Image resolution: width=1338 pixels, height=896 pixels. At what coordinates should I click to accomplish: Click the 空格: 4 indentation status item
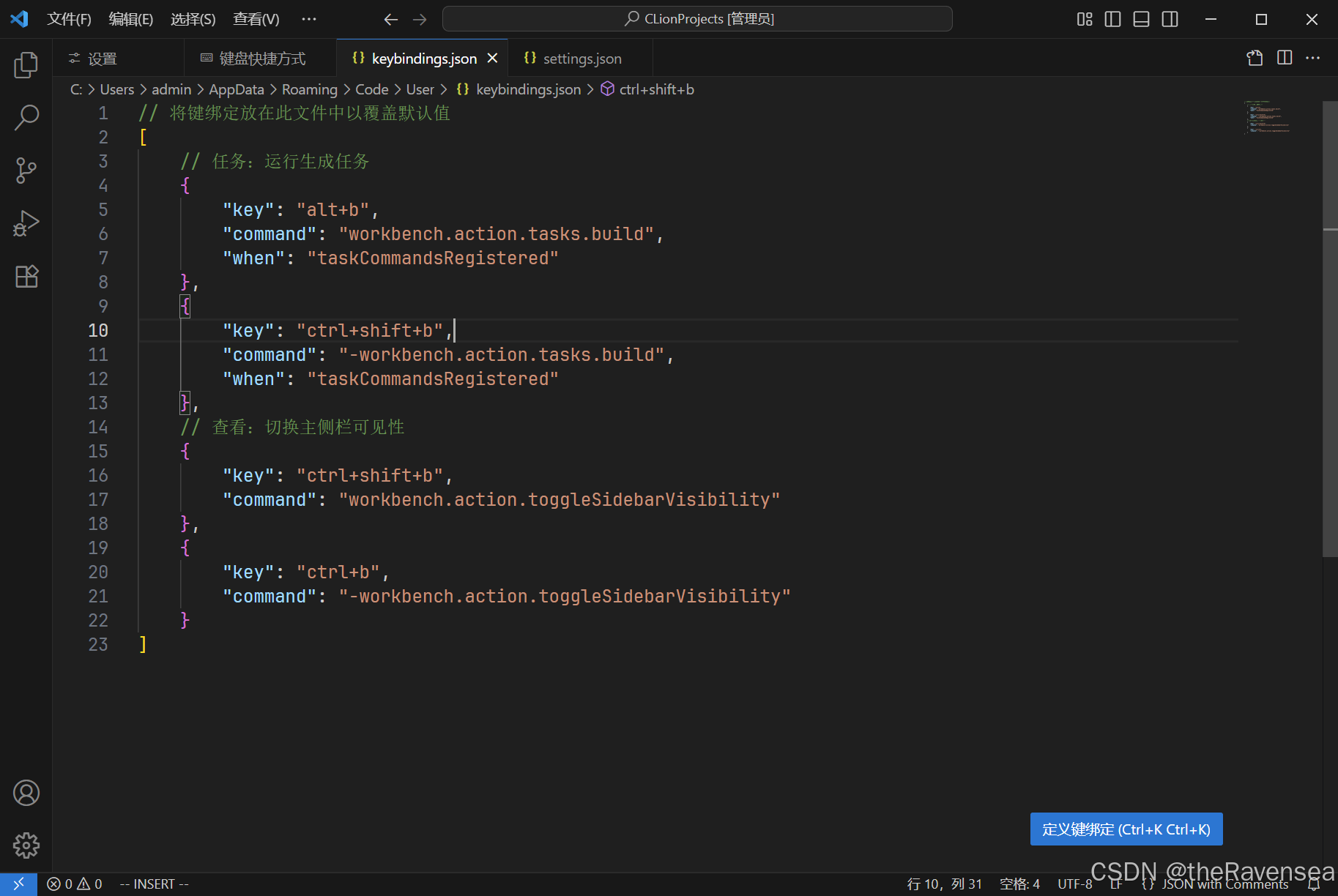1019,884
